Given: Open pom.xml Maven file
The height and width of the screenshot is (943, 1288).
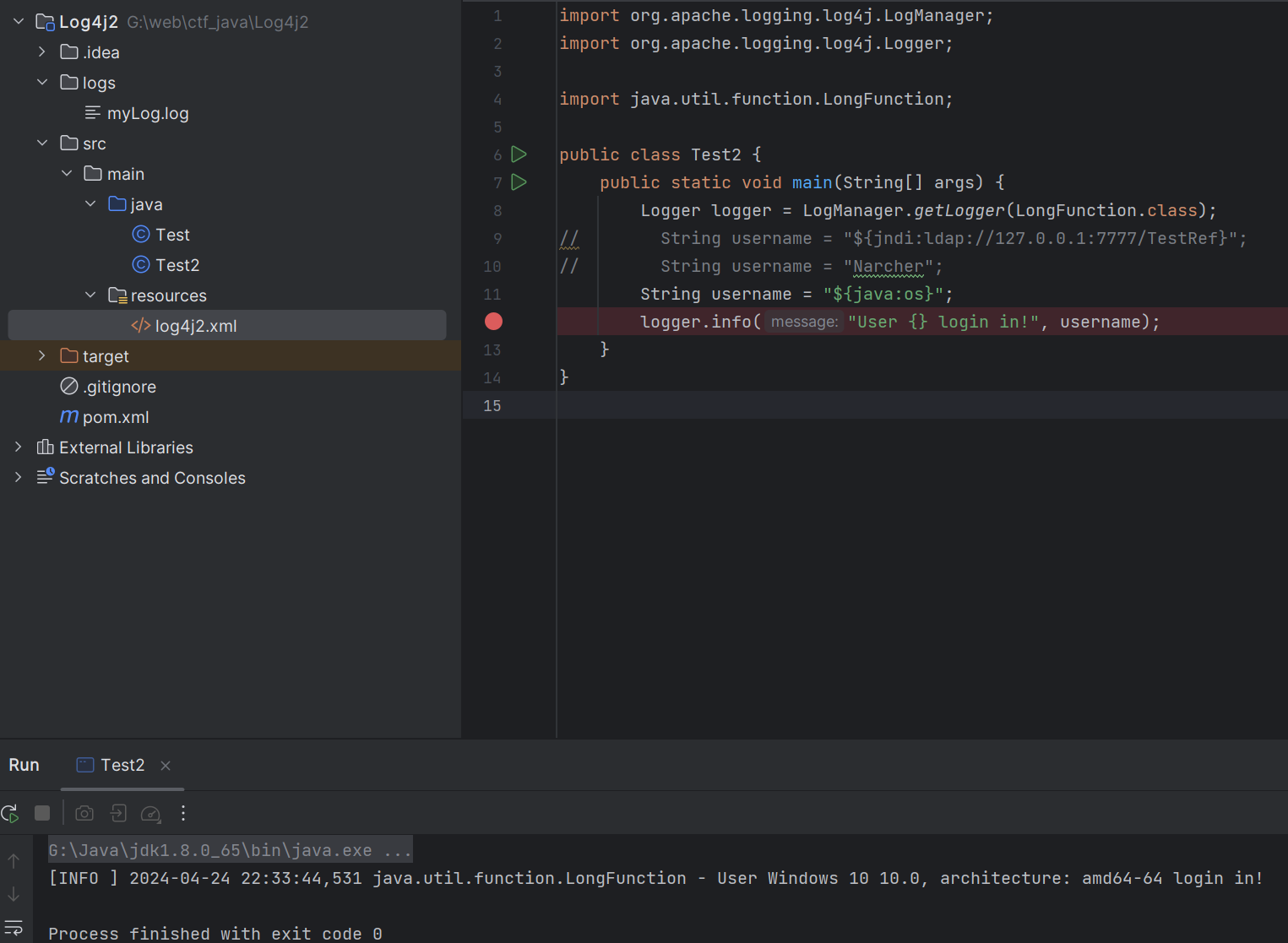Looking at the screenshot, I should (x=116, y=417).
